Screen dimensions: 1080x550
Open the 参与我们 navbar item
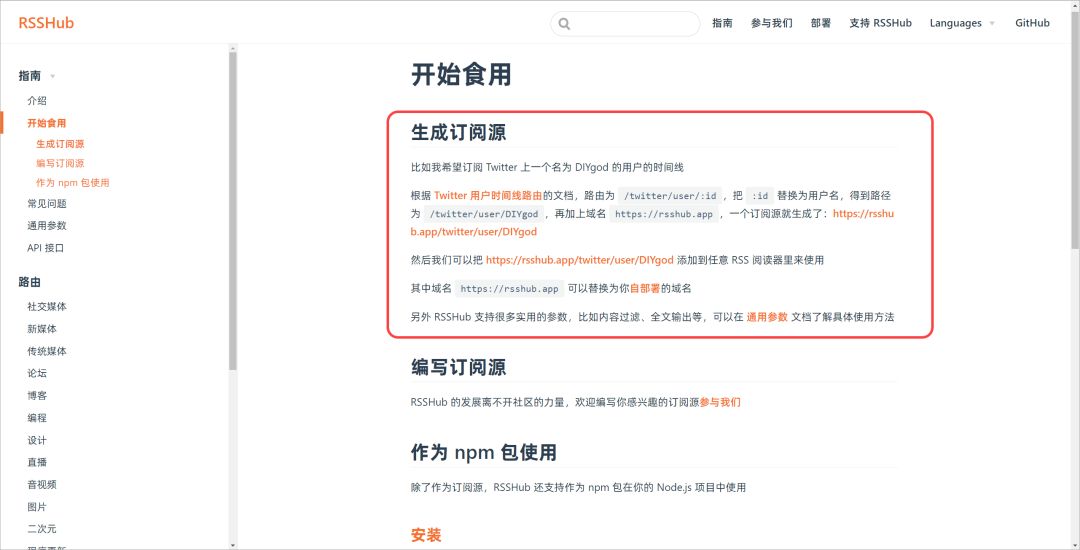pyautogui.click(x=771, y=23)
